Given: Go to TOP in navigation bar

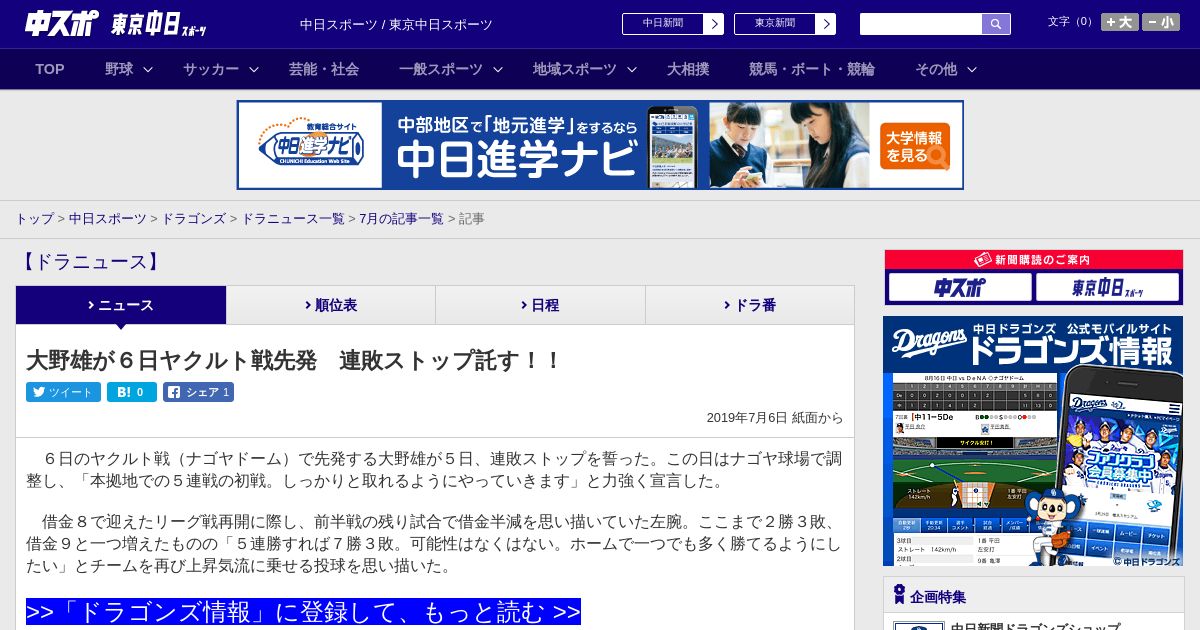Looking at the screenshot, I should 50,69.
